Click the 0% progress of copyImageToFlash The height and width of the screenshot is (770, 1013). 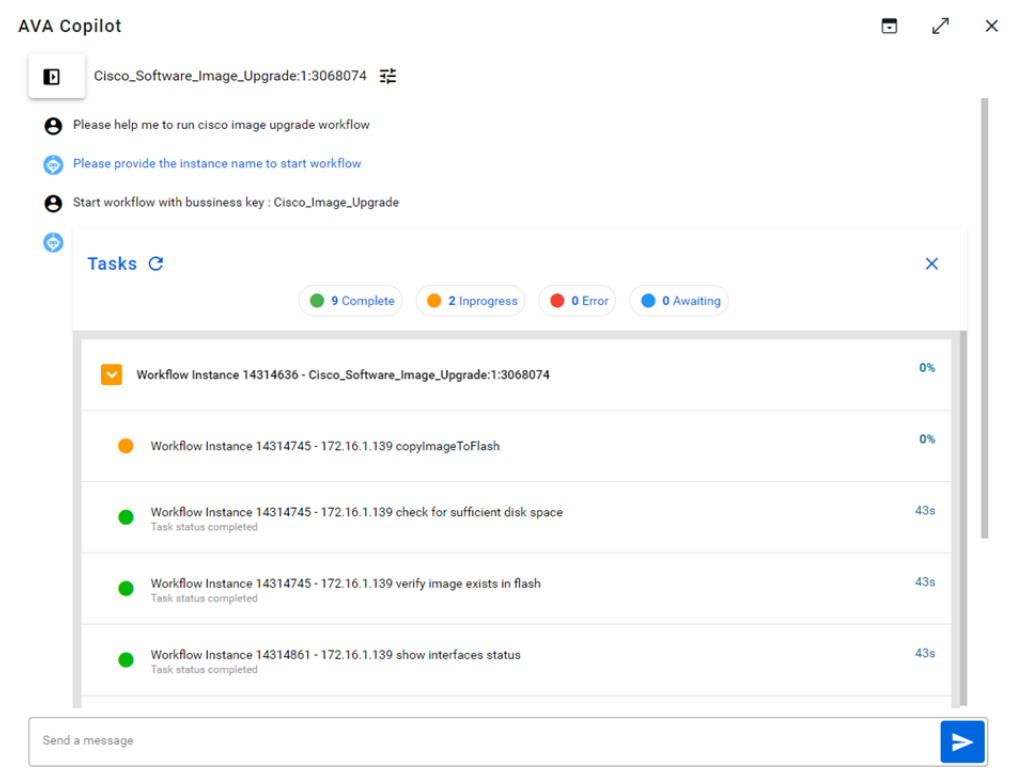[927, 439]
